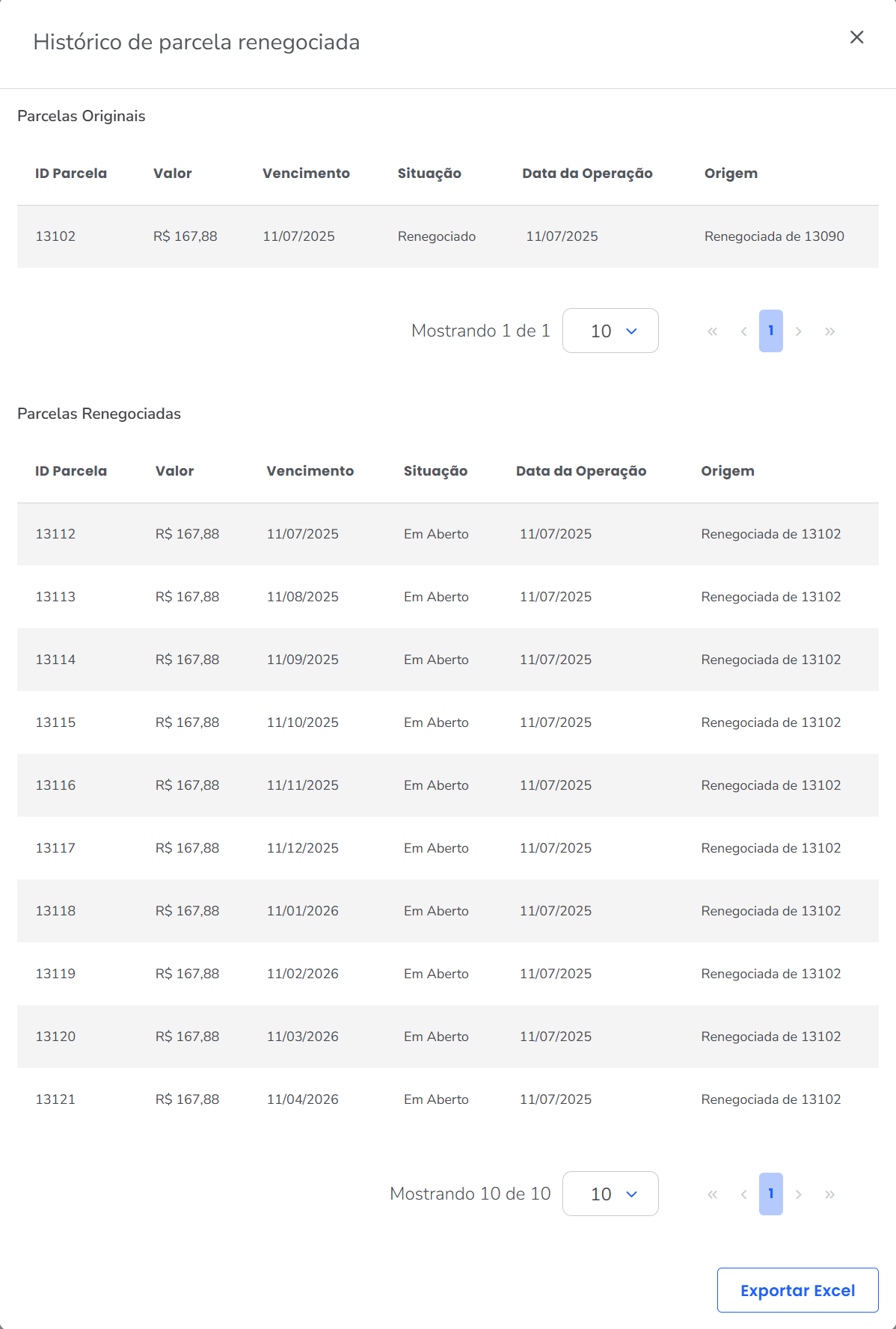Click the Exportar Excel button
Viewport: 896px width, 1329px height.
pyautogui.click(x=797, y=1290)
